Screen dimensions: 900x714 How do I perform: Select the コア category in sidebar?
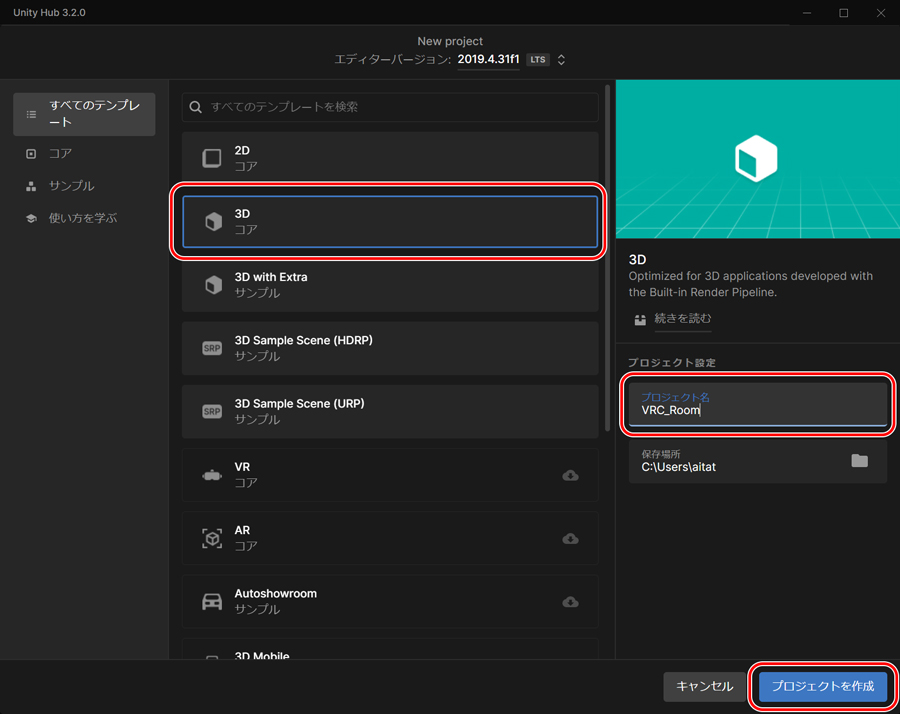pyautogui.click(x=60, y=154)
